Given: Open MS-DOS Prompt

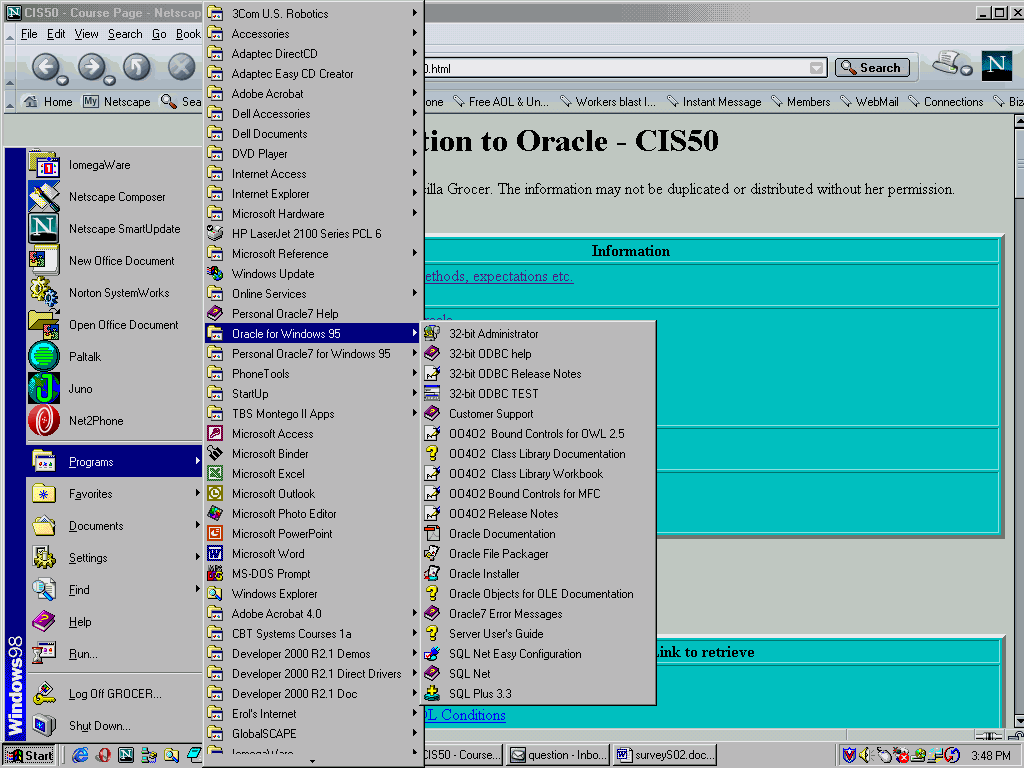Looking at the screenshot, I should [x=313, y=574].
